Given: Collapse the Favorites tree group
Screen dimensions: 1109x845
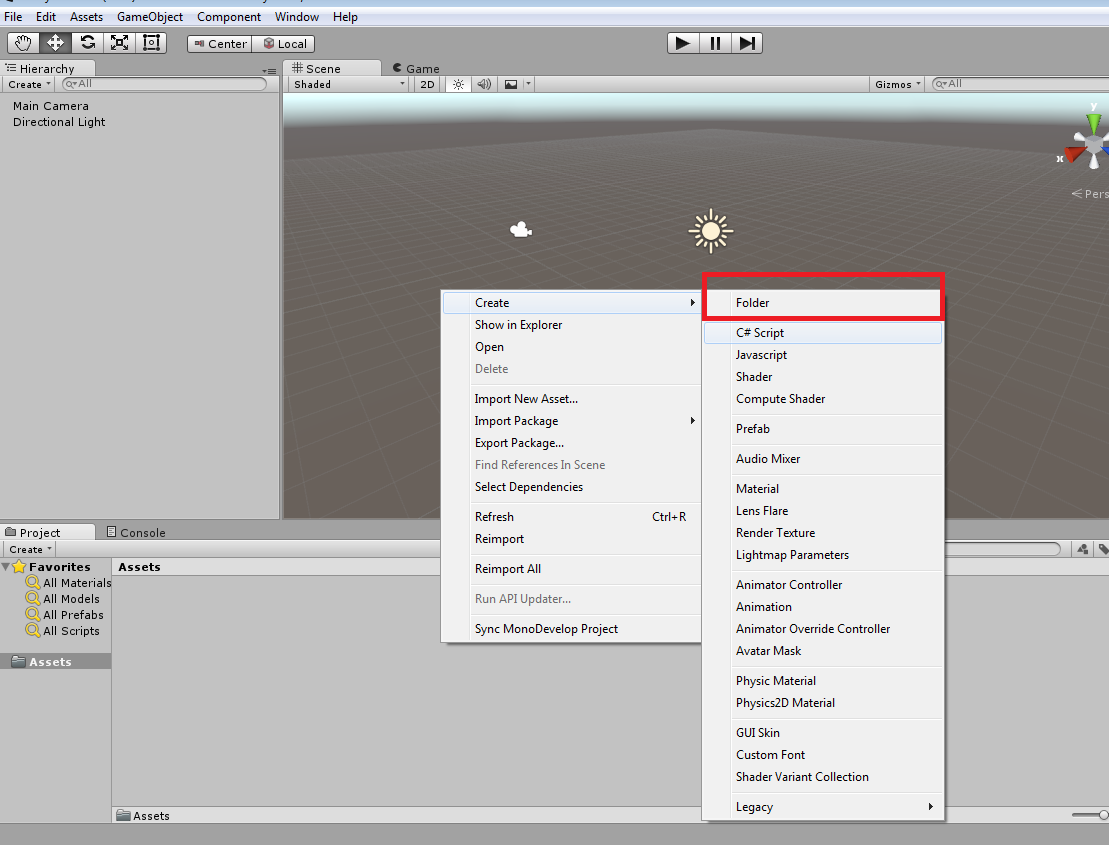Looking at the screenshot, I should 6,566.
